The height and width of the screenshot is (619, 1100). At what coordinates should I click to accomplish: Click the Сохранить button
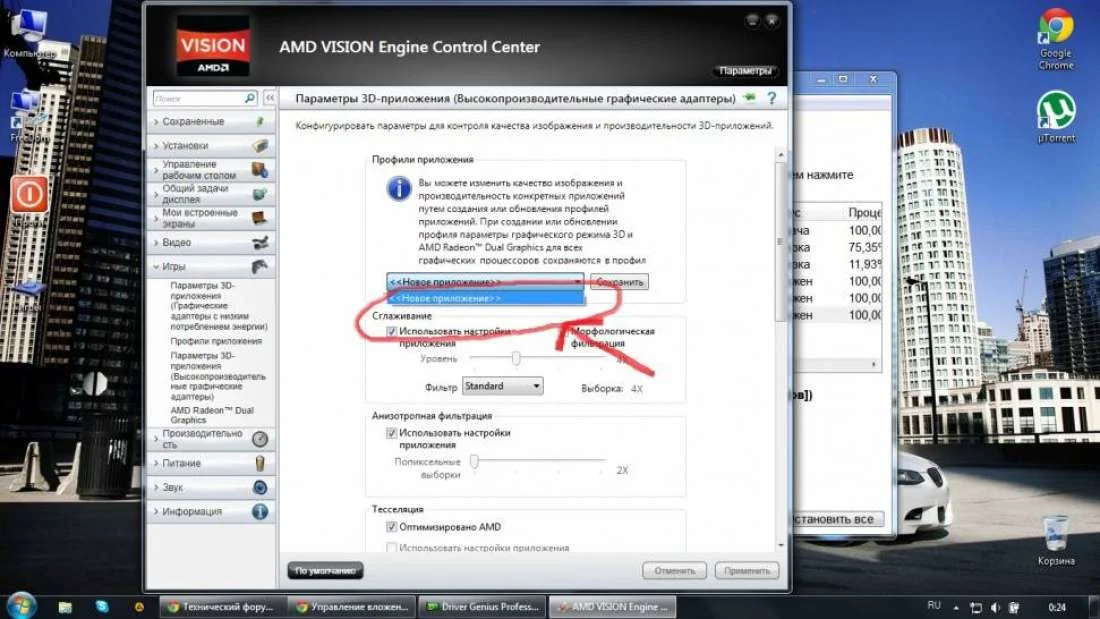pos(619,282)
